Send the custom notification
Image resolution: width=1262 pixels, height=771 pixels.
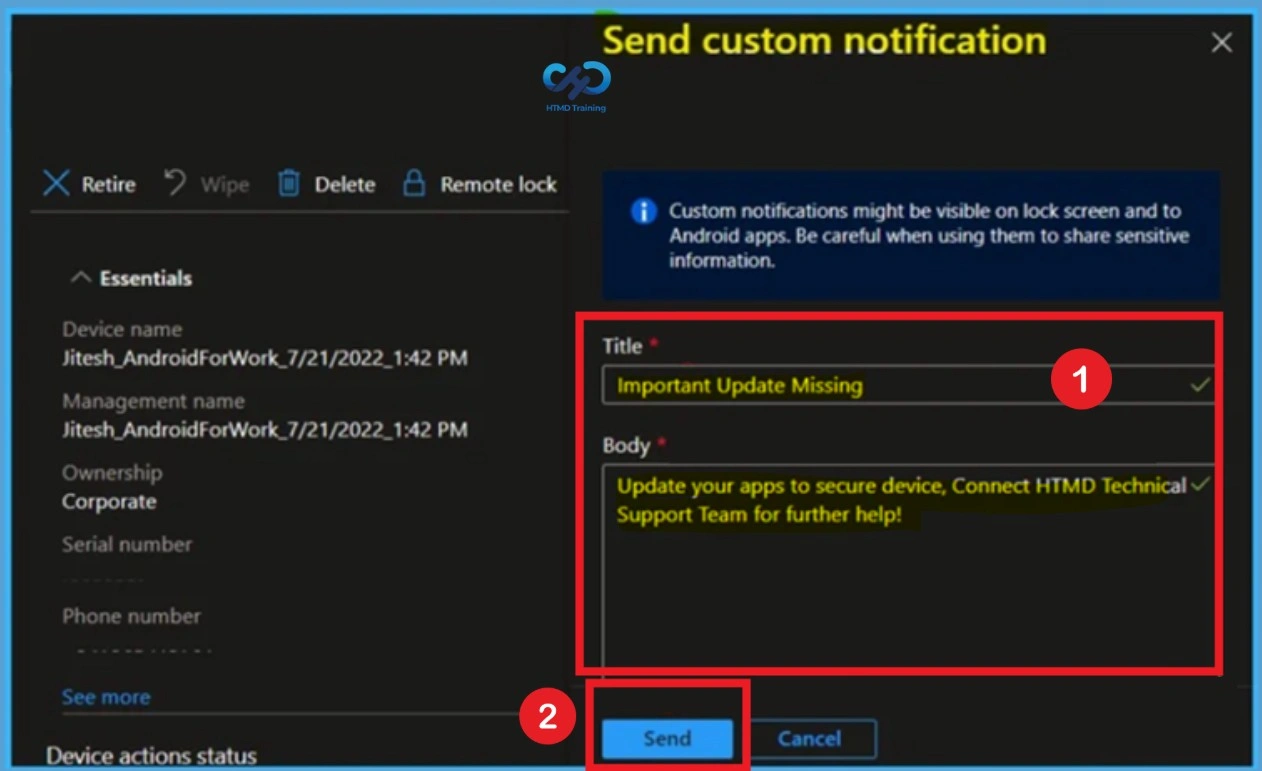click(x=667, y=738)
